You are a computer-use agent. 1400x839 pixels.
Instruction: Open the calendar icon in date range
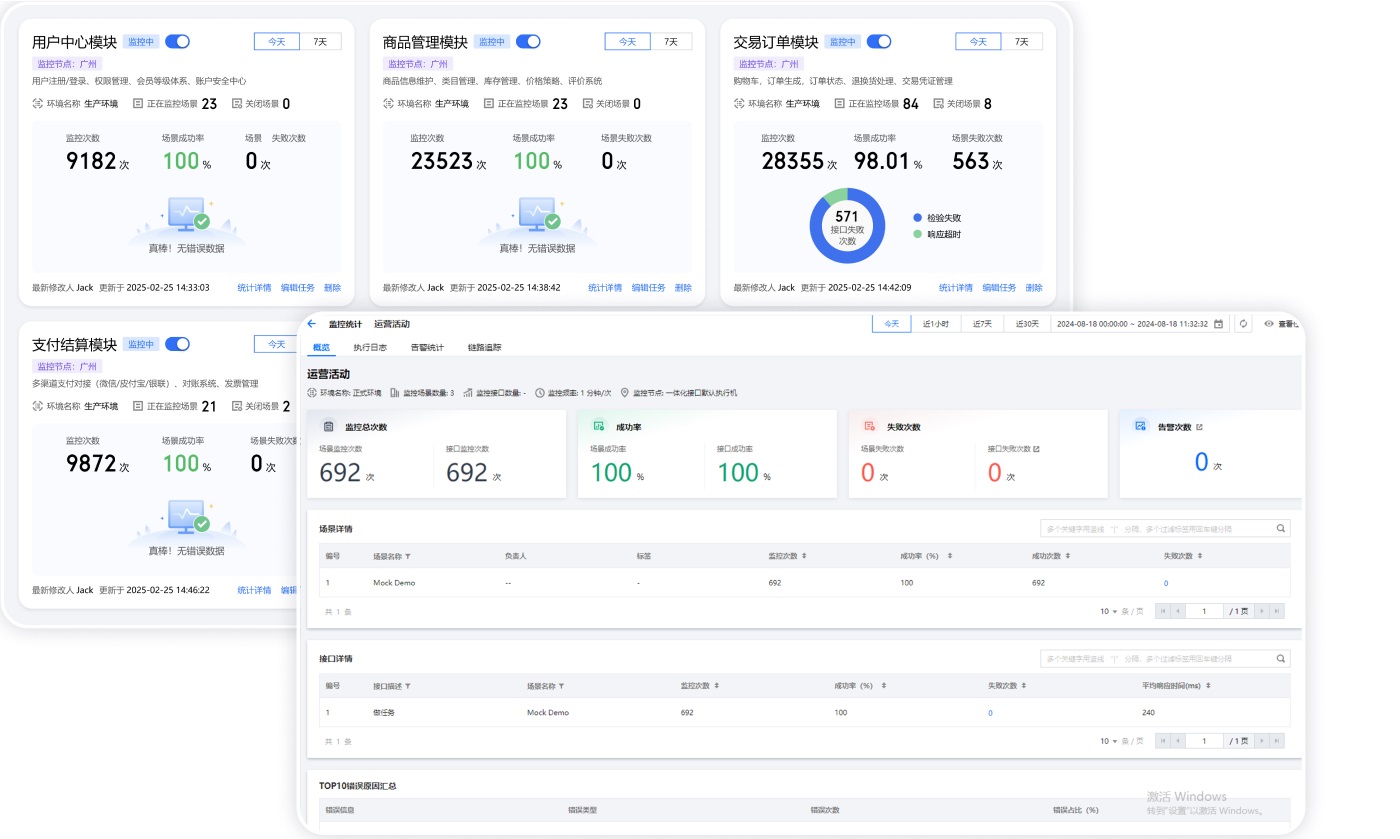[x=1218, y=324]
